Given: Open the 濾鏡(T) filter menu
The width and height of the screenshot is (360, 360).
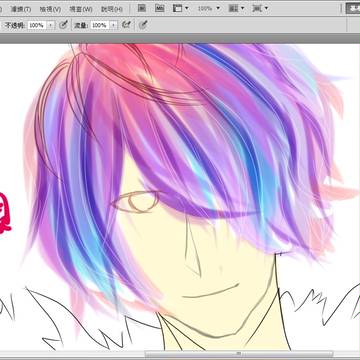Looking at the screenshot, I should (x=21, y=9).
